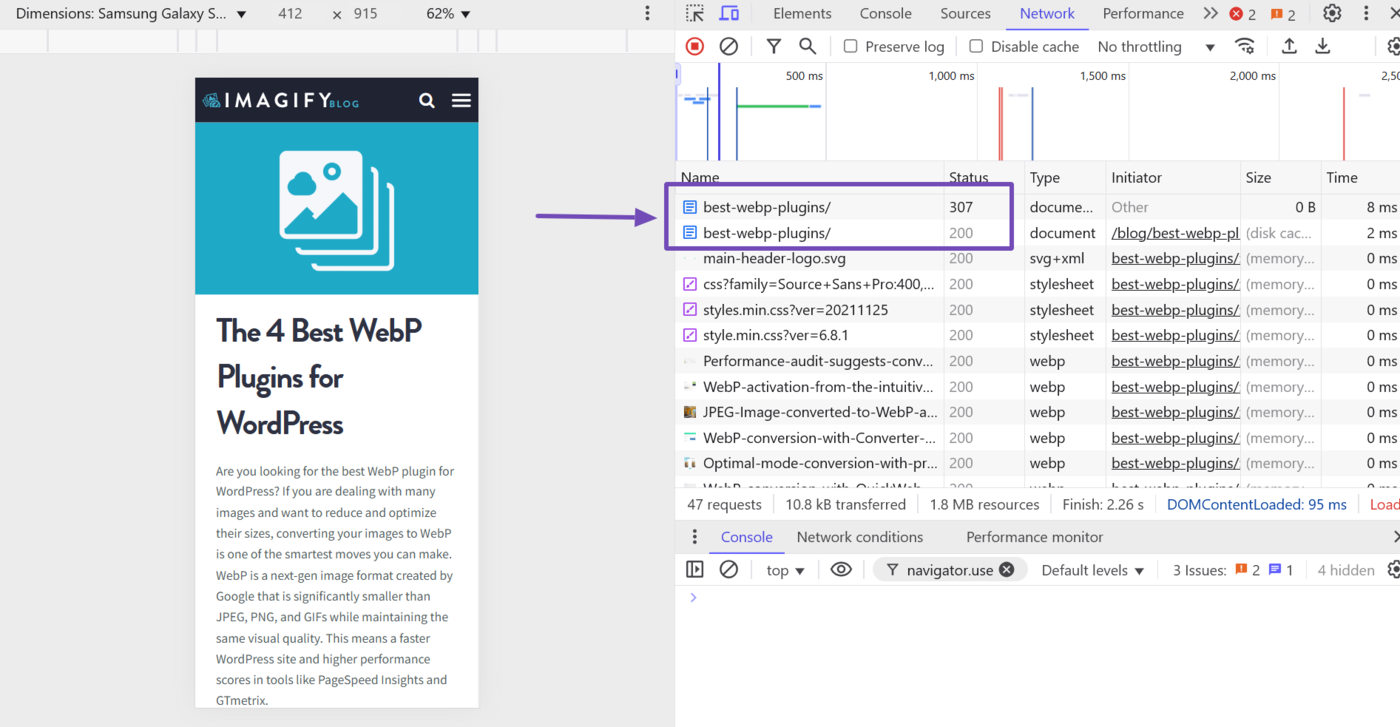1400x727 pixels.
Task: Toggle the device toolbar icon
Action: [729, 14]
